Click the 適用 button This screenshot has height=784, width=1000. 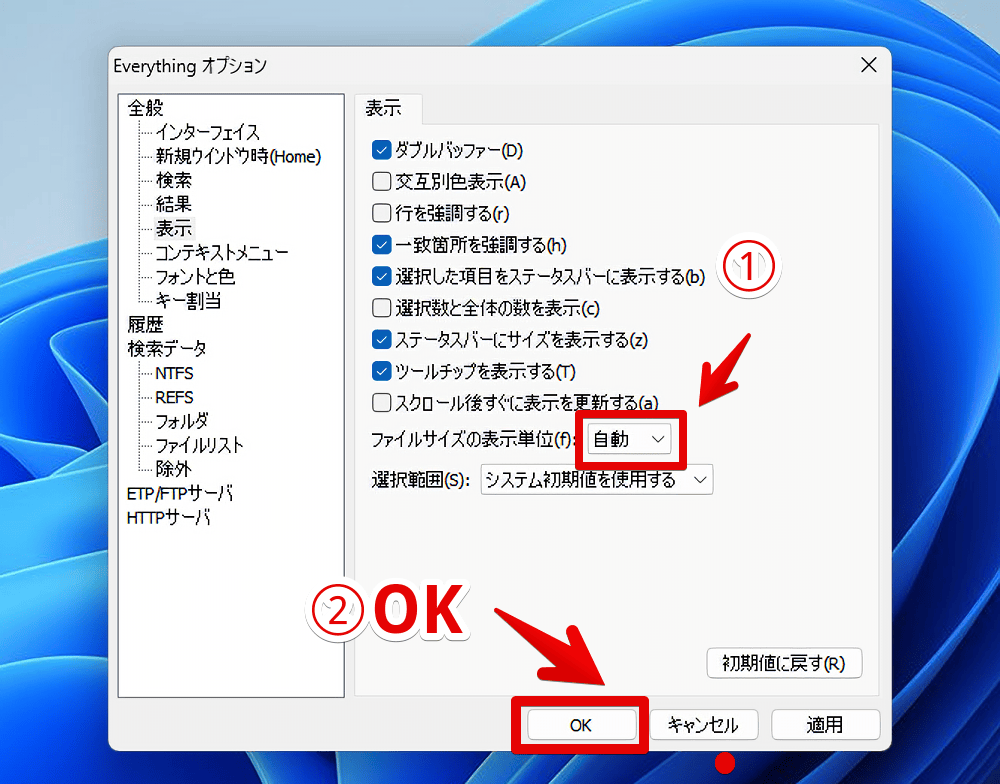[825, 725]
